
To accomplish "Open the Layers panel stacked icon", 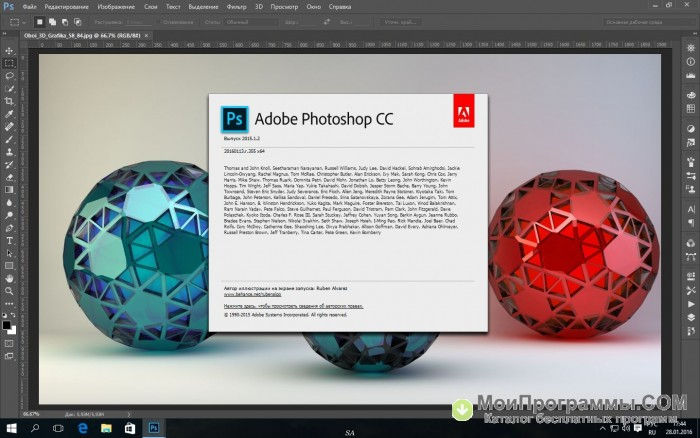I will click(691, 317).
